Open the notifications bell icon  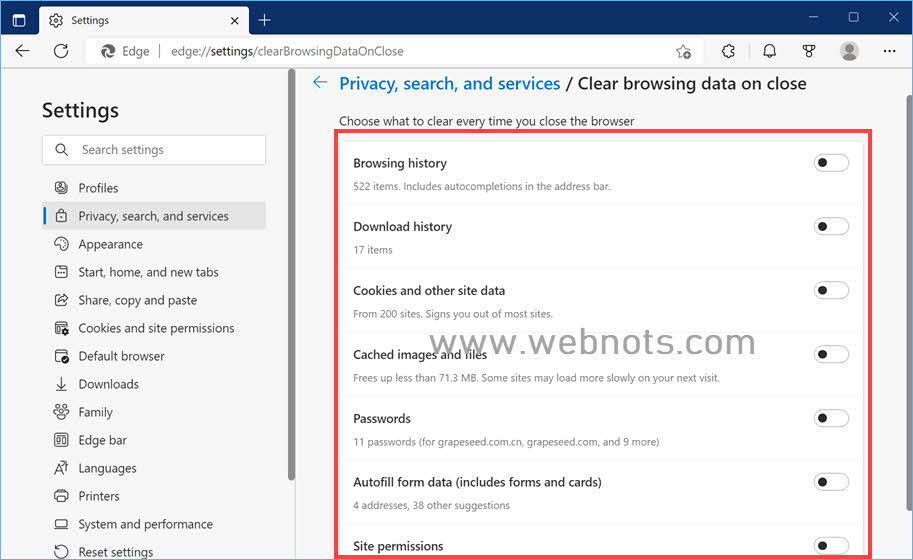769,51
